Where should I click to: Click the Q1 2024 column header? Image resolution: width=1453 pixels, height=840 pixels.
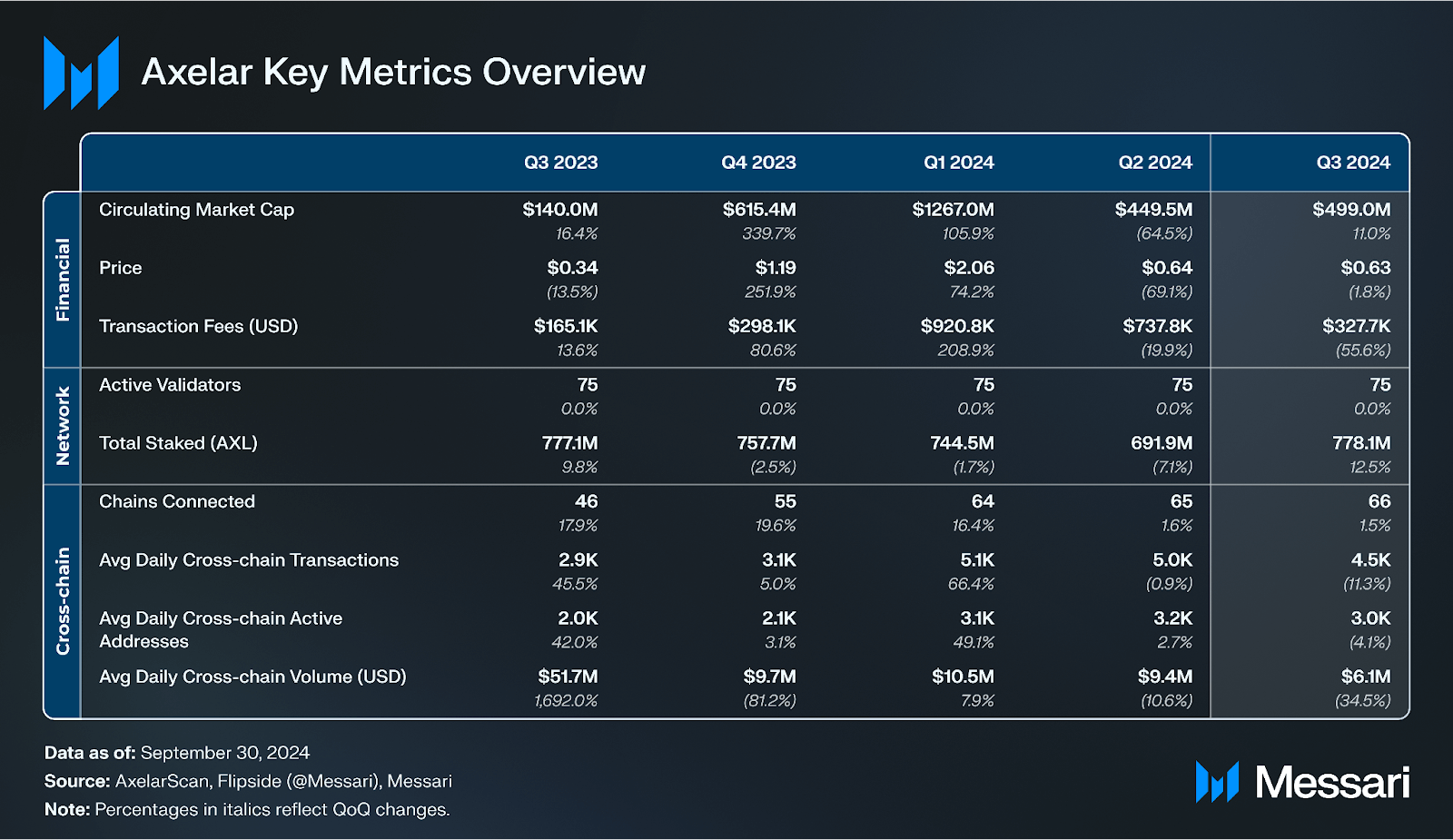coord(958,163)
